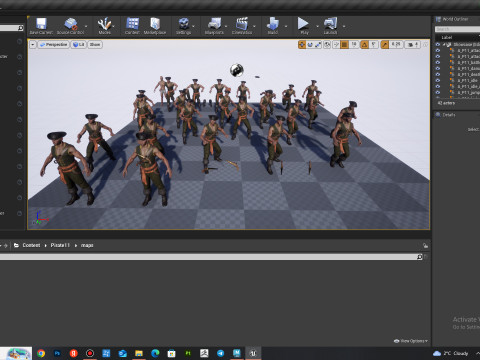The image size is (480, 360).
Task: Click the weather 2°C Cloudy widget
Action: (x=450, y=353)
